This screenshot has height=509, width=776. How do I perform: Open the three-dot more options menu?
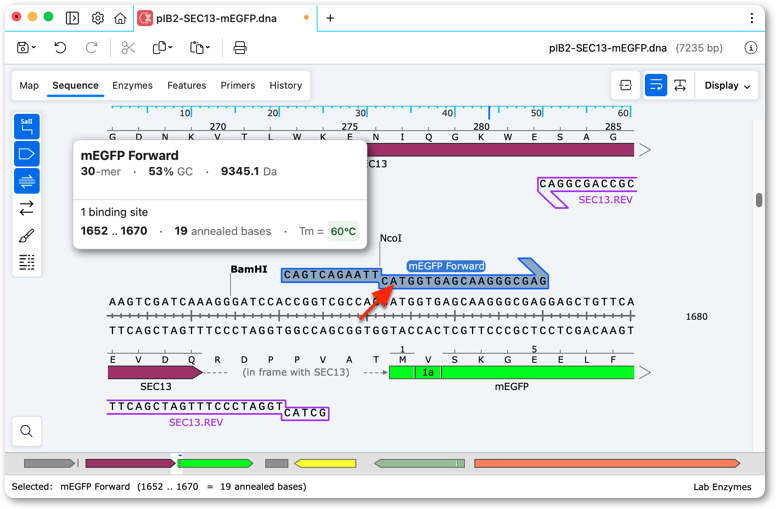[752, 18]
